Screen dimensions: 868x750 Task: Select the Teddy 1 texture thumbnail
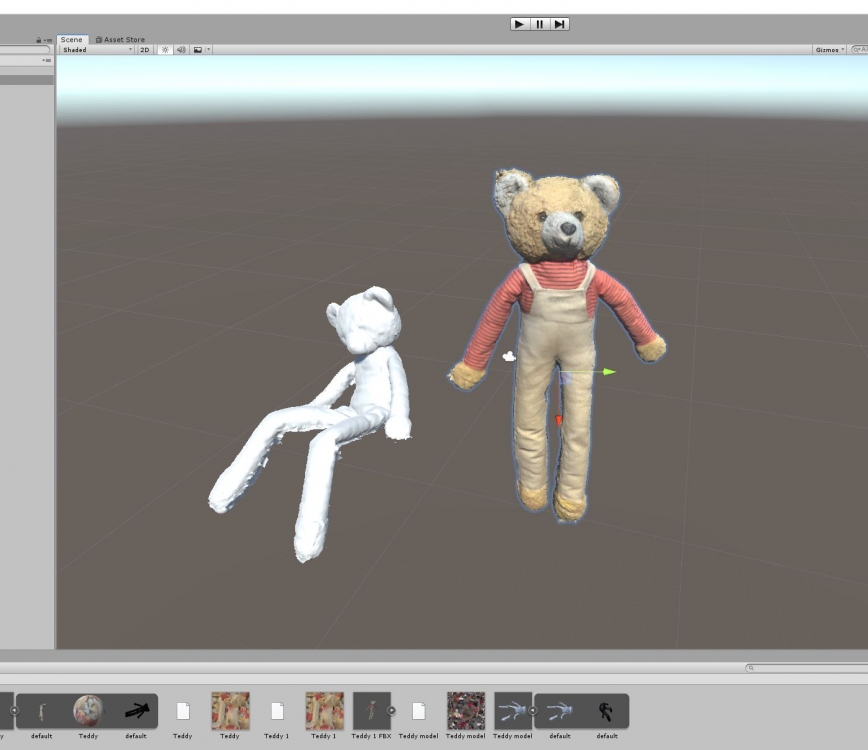324,711
